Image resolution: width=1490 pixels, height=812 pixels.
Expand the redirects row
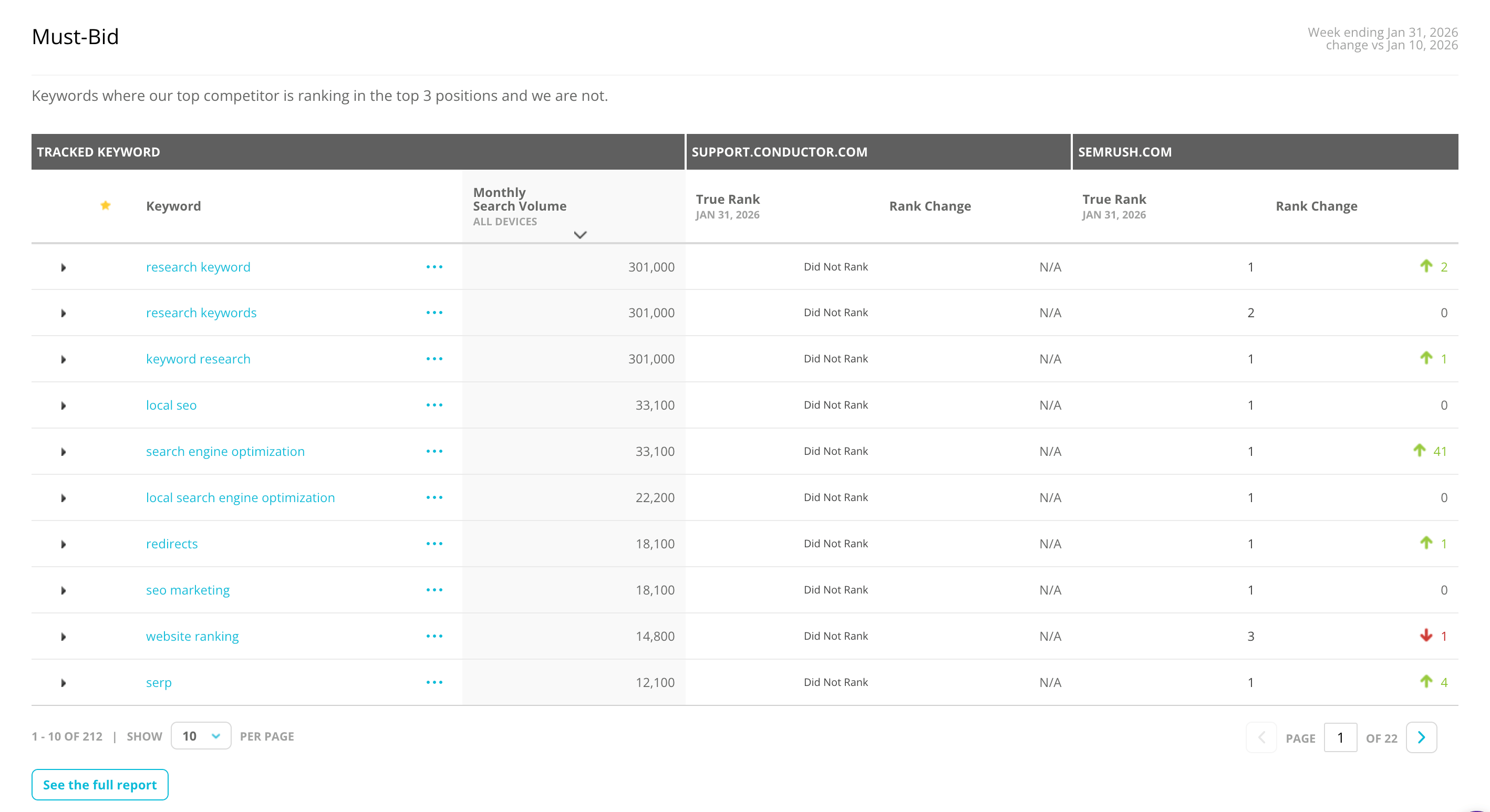[64, 545]
